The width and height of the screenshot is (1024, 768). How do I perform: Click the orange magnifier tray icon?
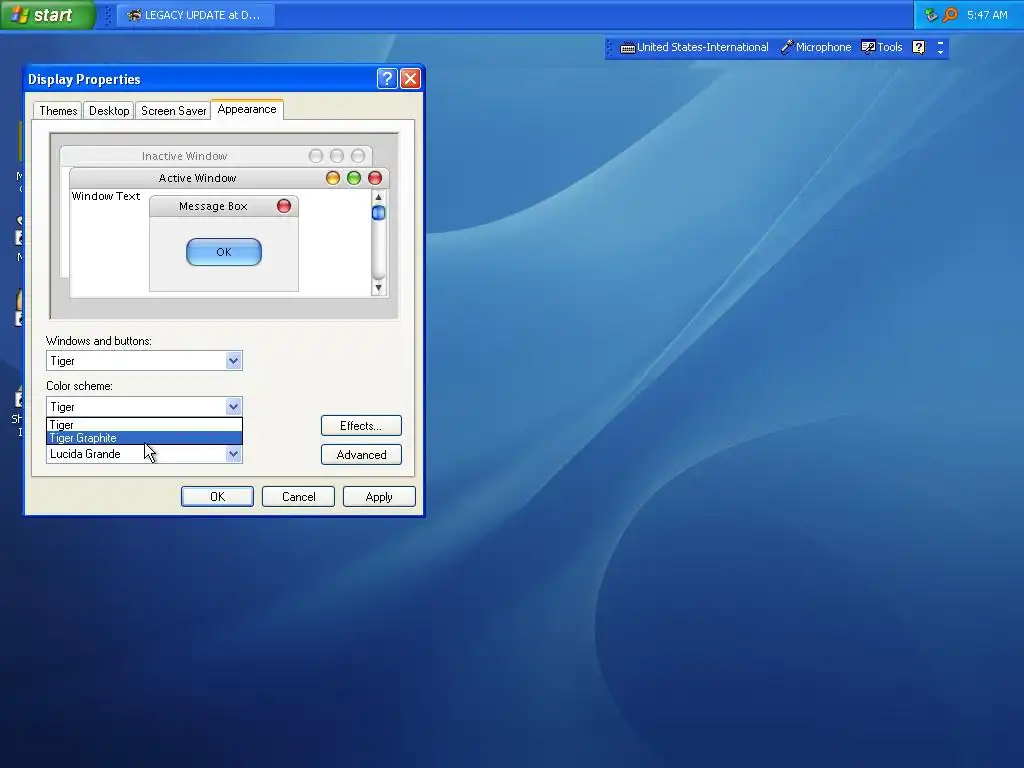tap(950, 14)
